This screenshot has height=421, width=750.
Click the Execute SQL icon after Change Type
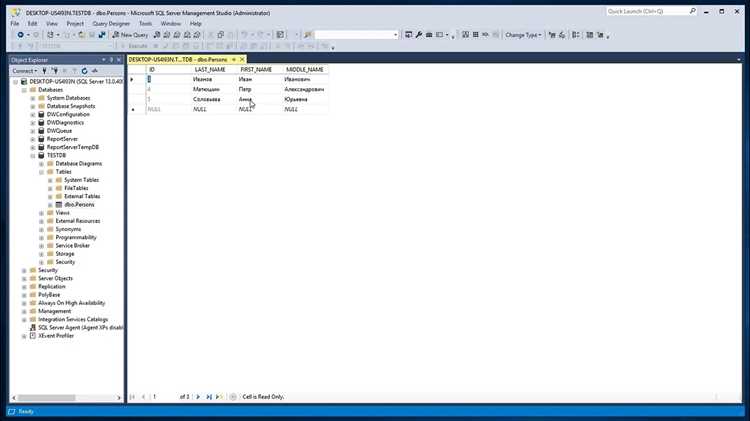pos(552,35)
